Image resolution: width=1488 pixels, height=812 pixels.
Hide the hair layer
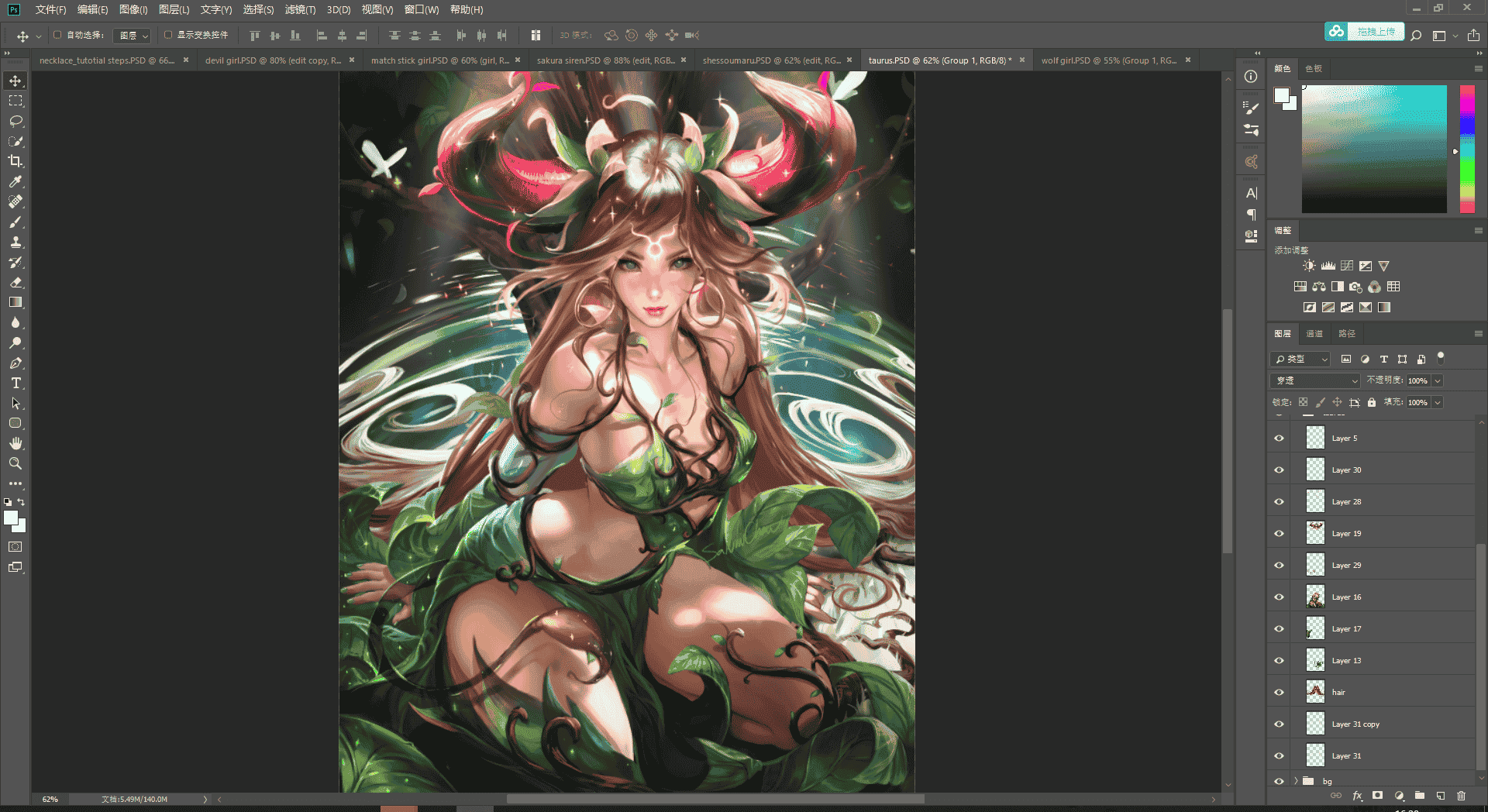(x=1279, y=693)
